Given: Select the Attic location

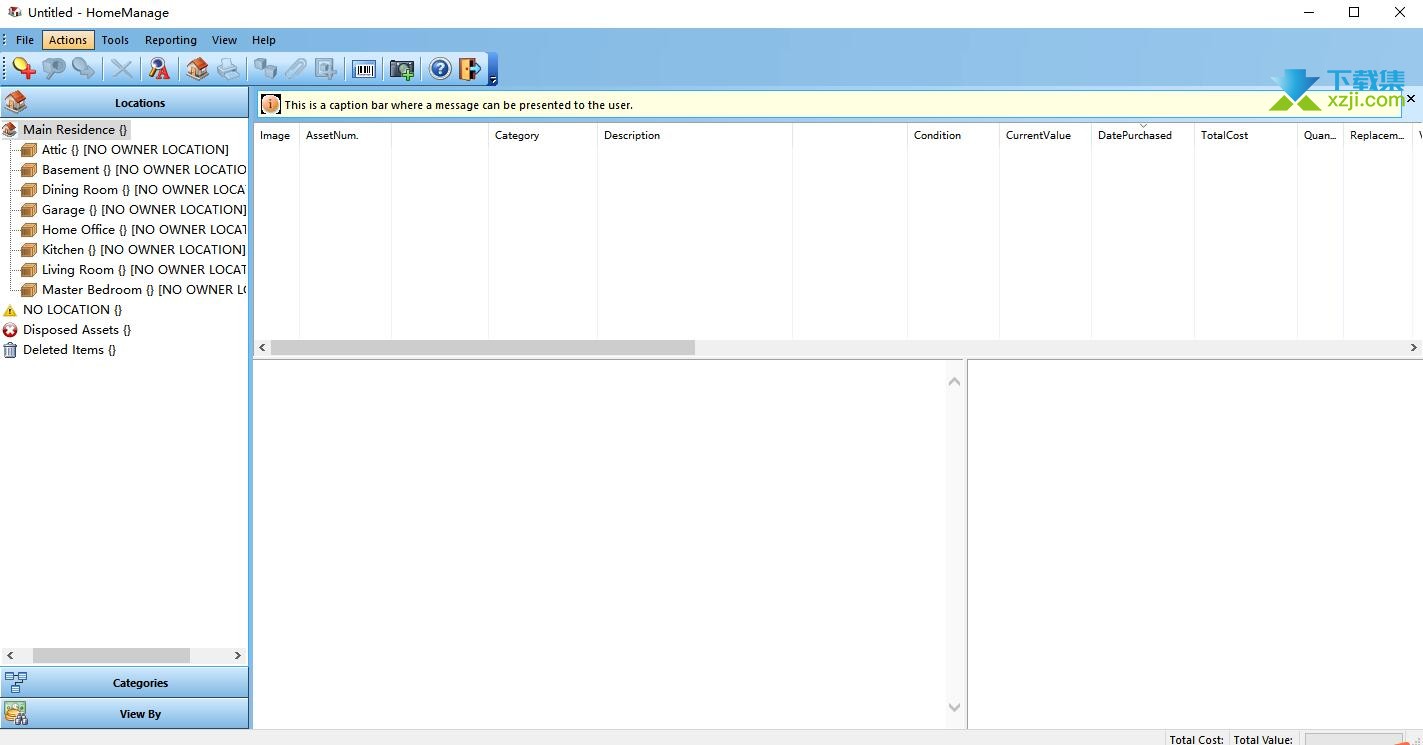Looking at the screenshot, I should (135, 149).
